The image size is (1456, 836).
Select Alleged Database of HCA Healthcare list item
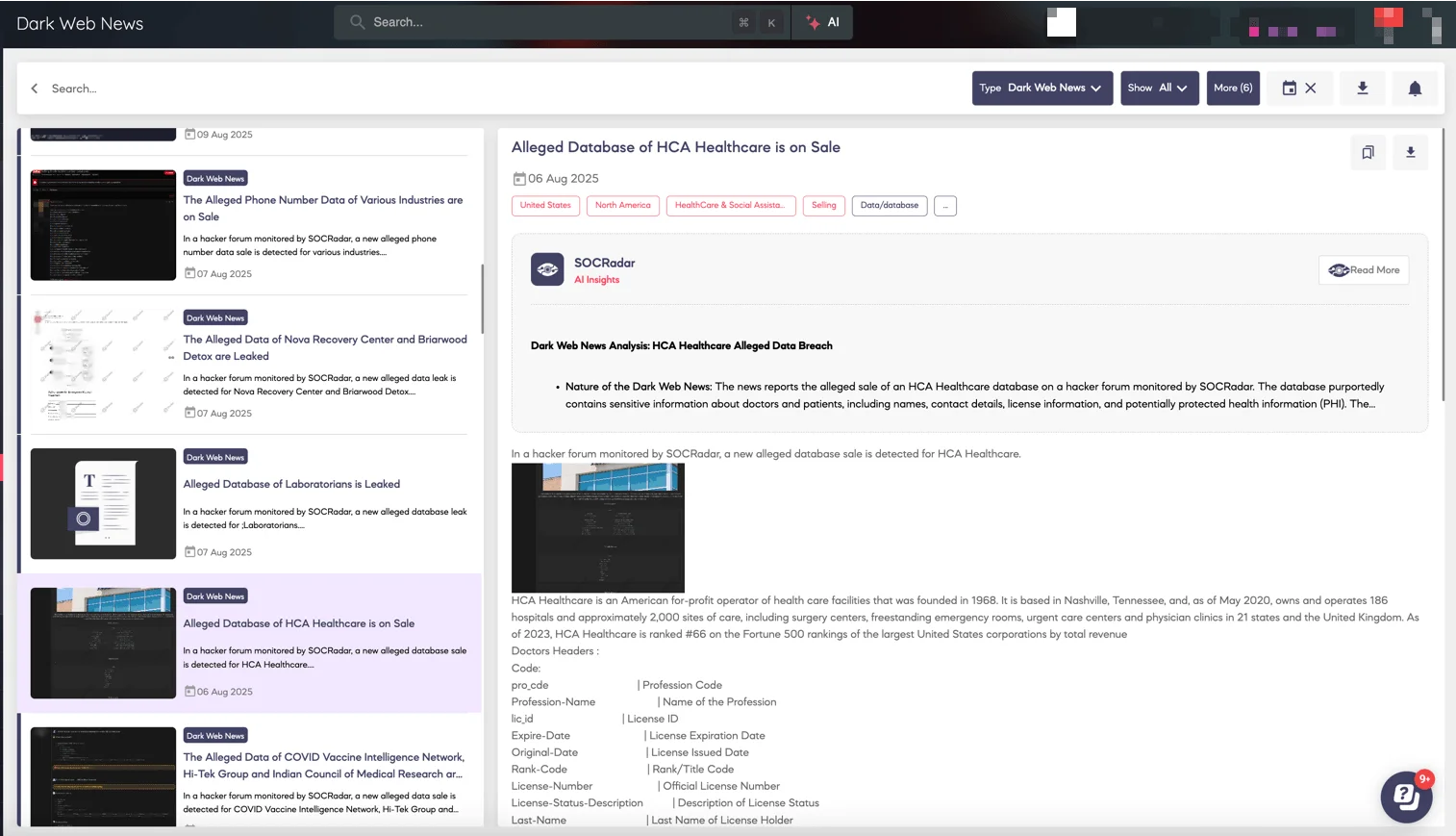[x=249, y=644]
